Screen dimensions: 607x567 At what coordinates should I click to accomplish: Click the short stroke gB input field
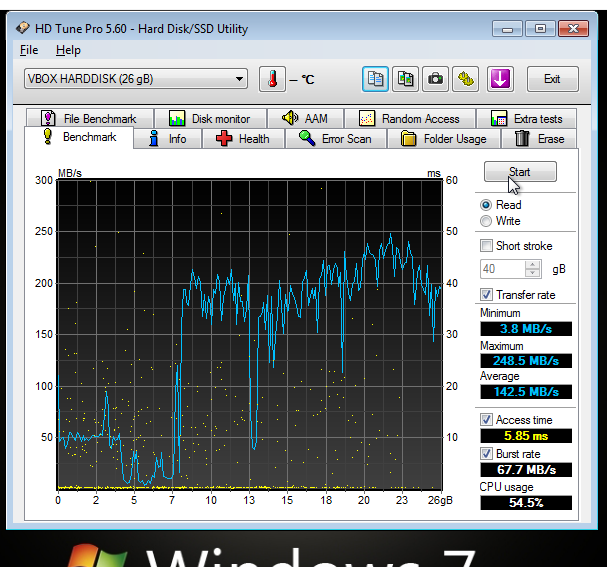pos(502,269)
